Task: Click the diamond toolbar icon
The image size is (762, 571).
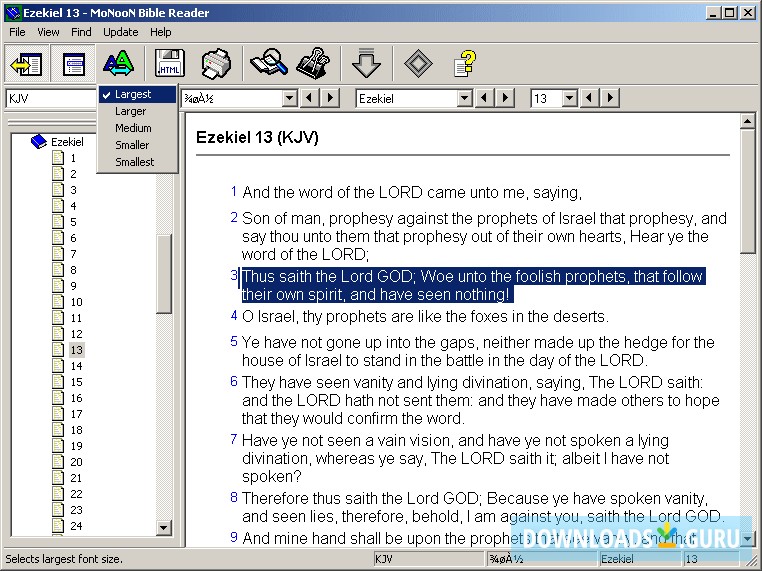Action: click(418, 64)
